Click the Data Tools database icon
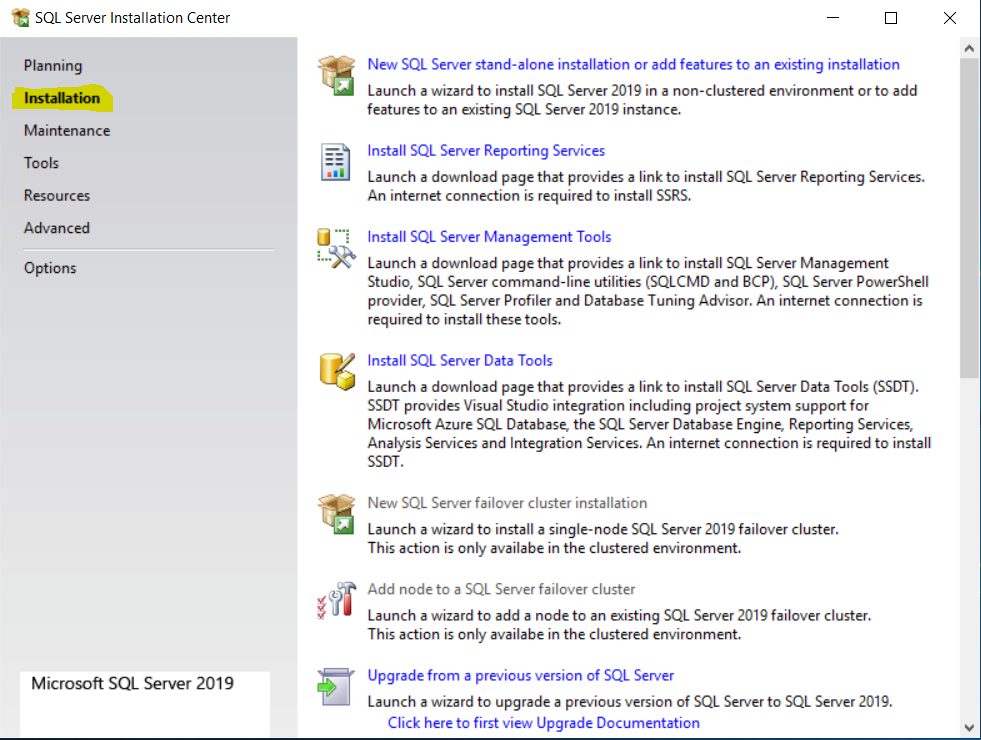 click(x=337, y=372)
